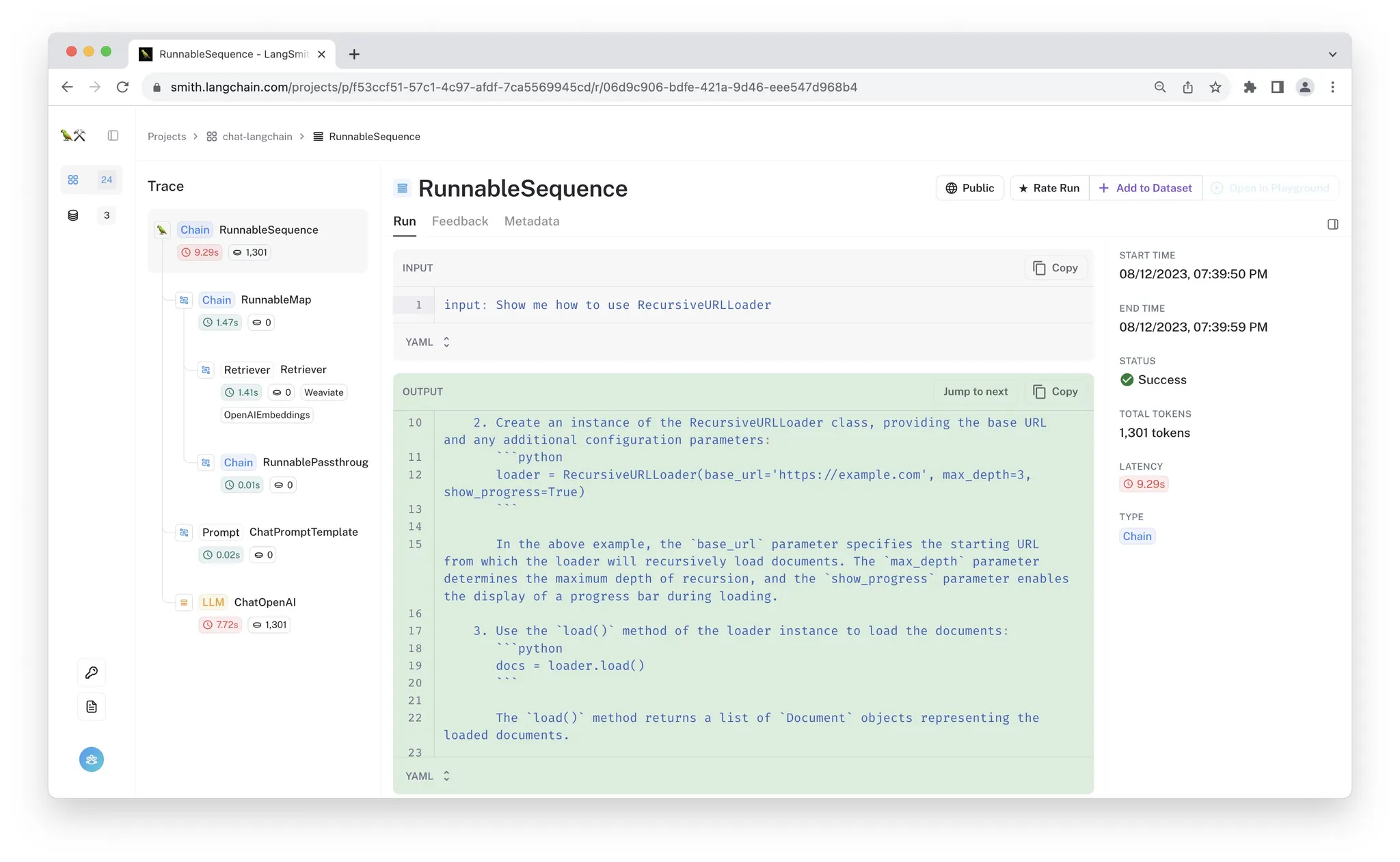Click the browser forward arrow
Viewport: 1400px width, 862px height.
(x=95, y=87)
